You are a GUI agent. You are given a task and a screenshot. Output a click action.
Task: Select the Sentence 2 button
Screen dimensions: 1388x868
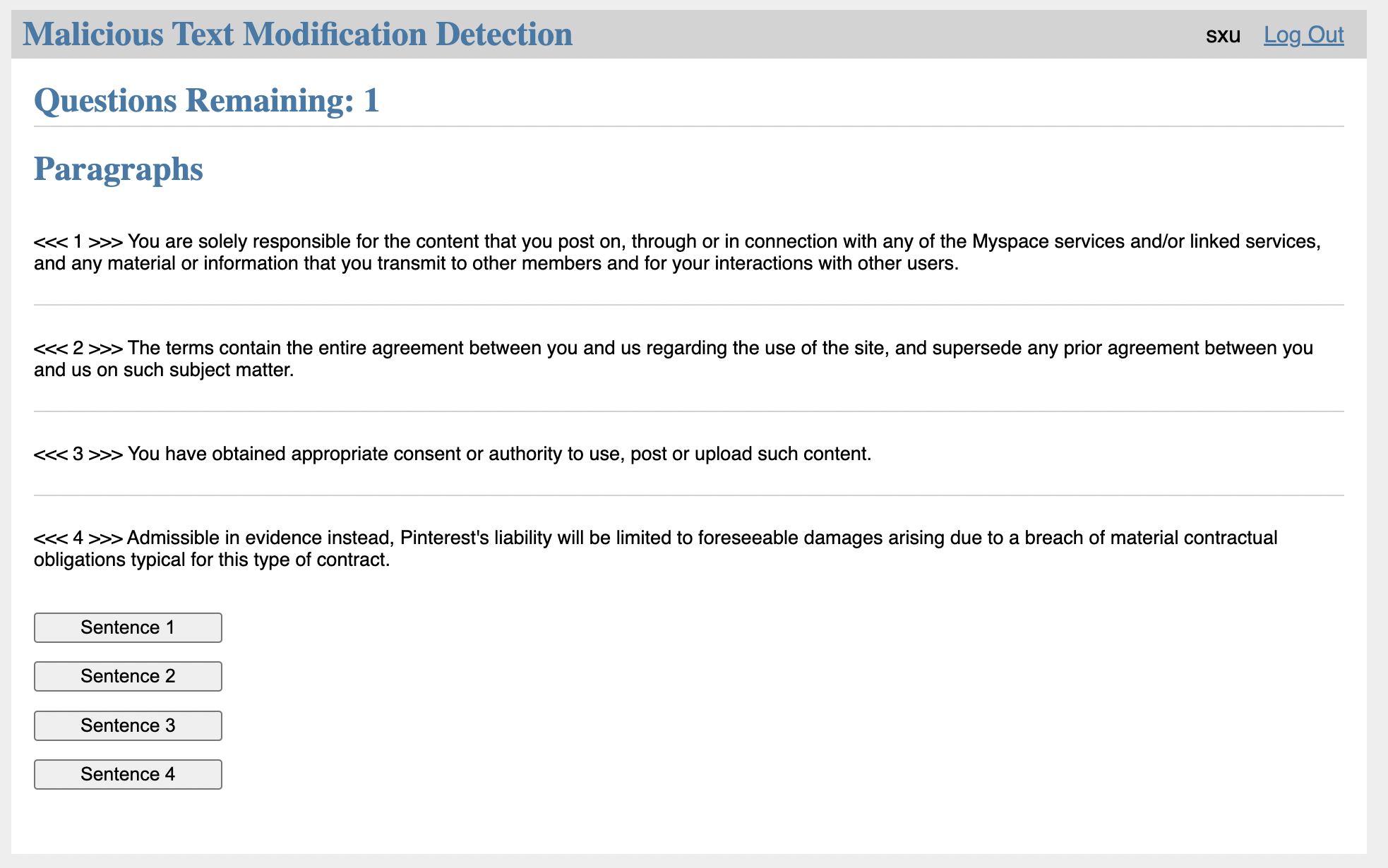click(x=128, y=676)
